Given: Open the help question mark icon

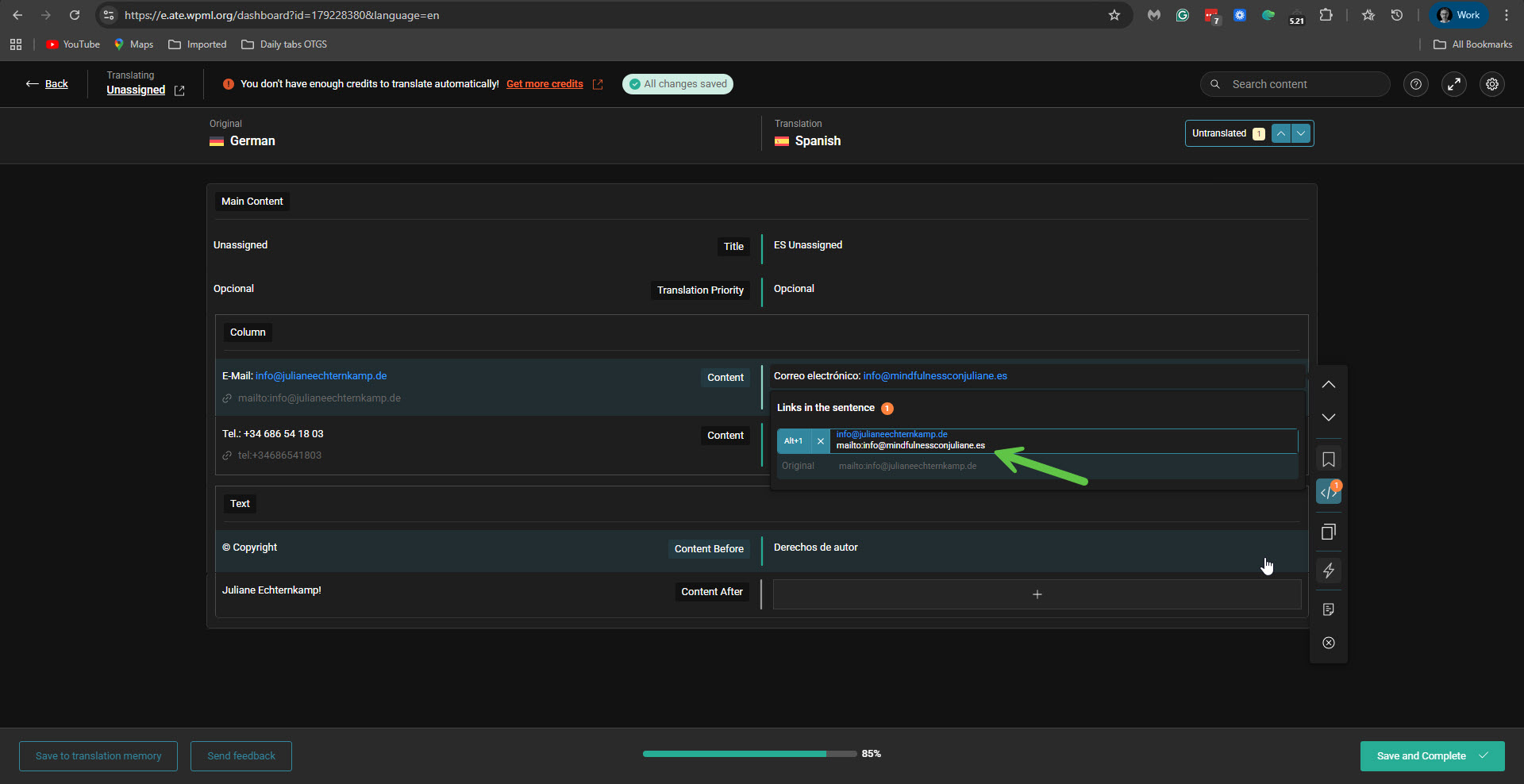Looking at the screenshot, I should point(1415,84).
